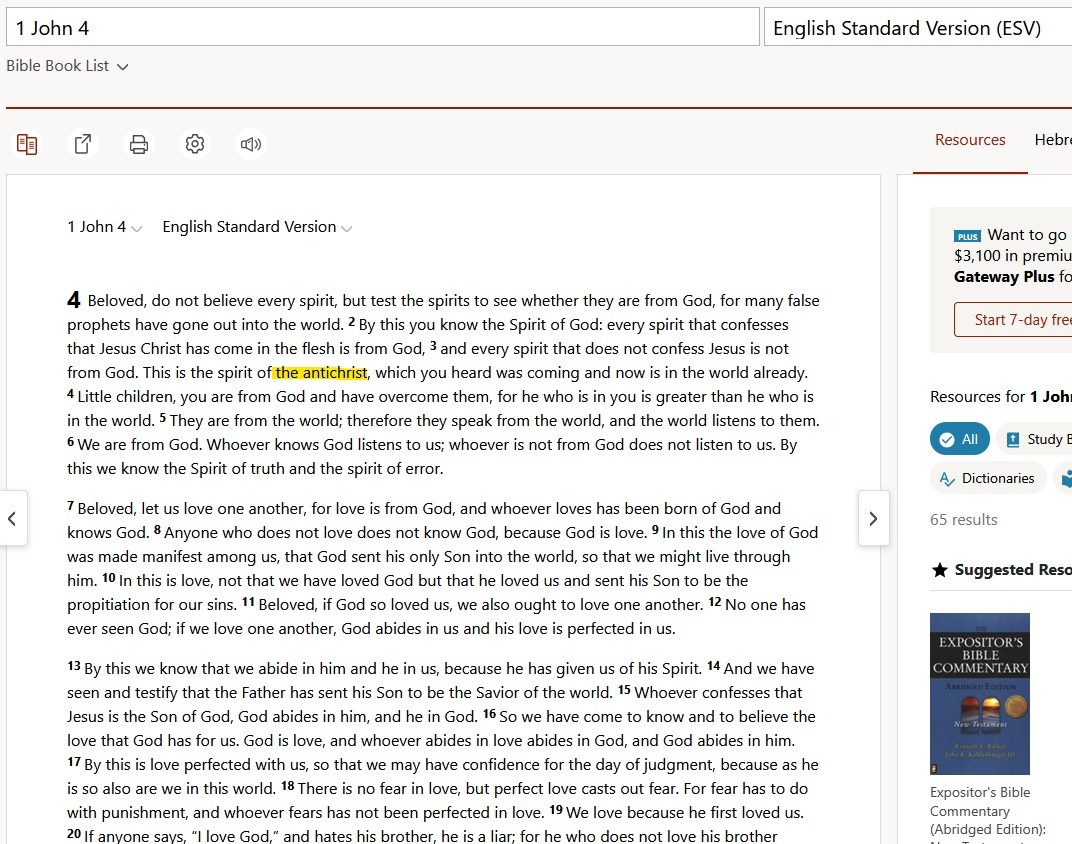Play audio with the speaker icon
The height and width of the screenshot is (844, 1072).
[251, 144]
